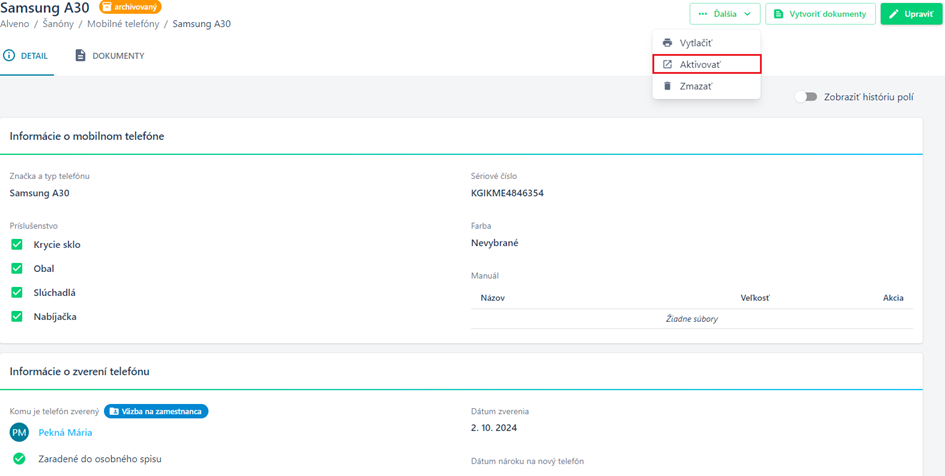This screenshot has width=945, height=476.
Task: Click the Veľkosť column header
Action: tap(755, 298)
